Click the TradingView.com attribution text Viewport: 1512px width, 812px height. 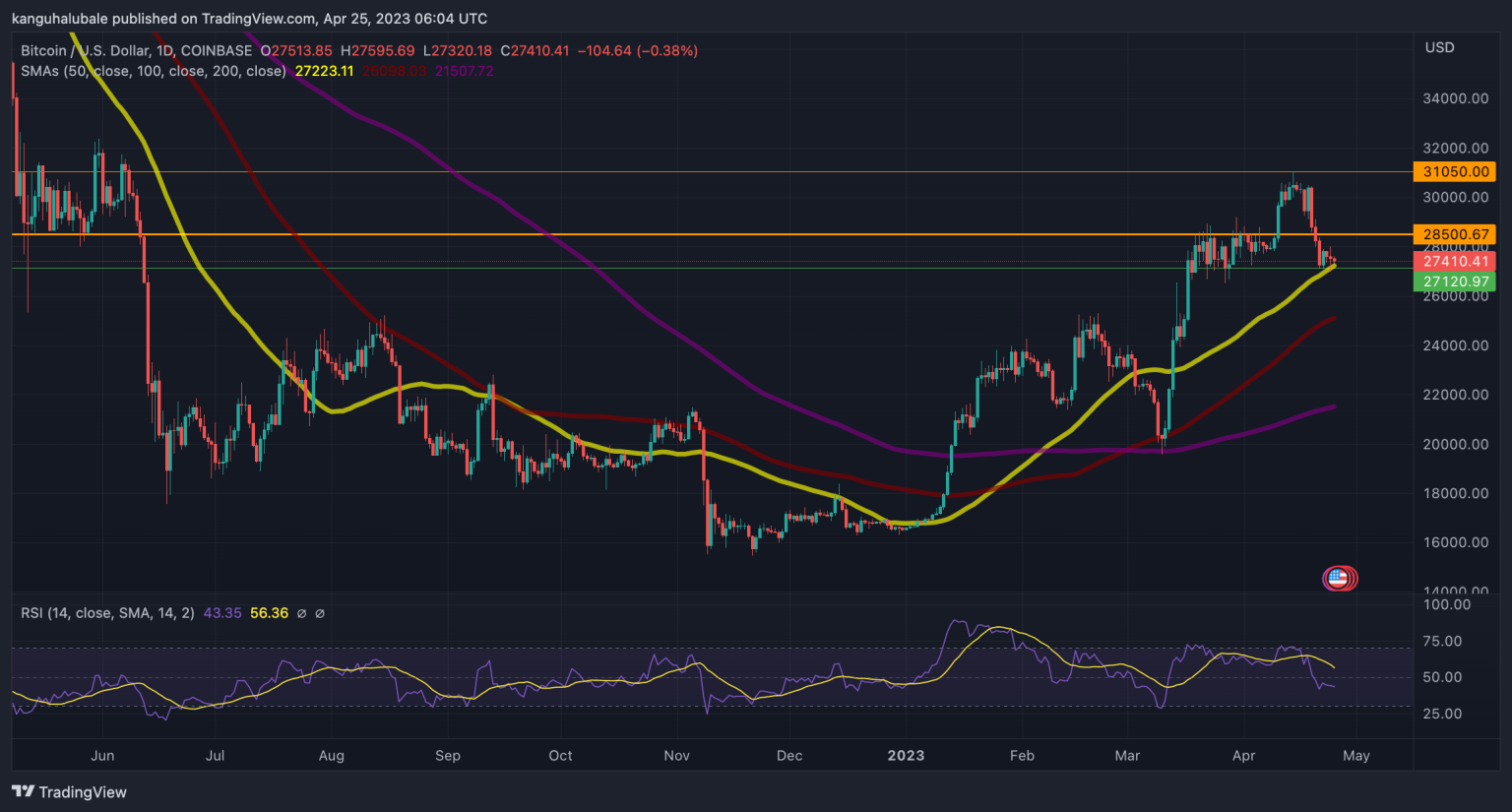click(x=255, y=18)
